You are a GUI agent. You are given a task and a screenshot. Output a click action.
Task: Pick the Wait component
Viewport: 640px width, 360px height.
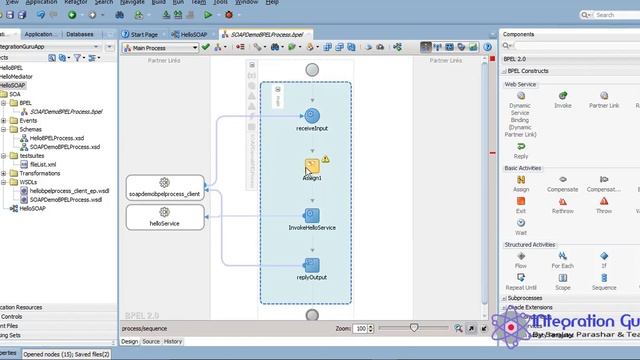521,227
